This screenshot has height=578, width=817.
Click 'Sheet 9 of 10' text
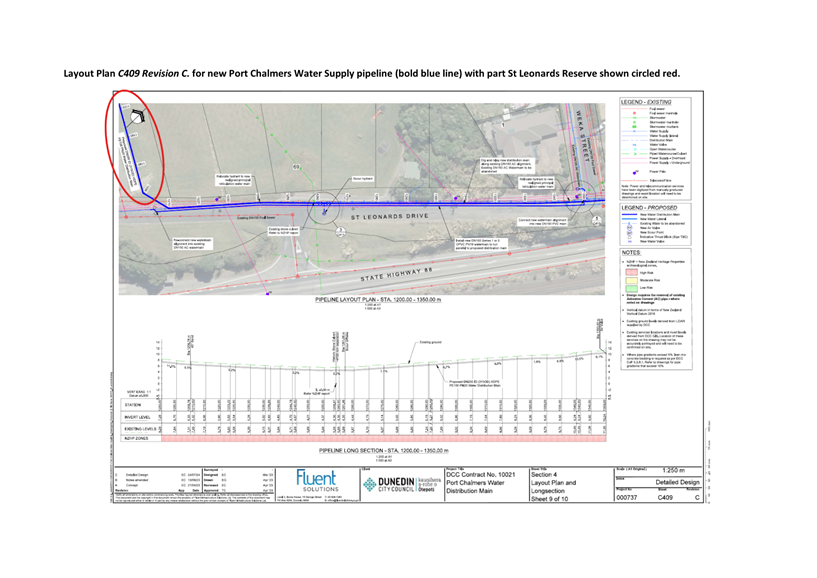pyautogui.click(x=550, y=499)
